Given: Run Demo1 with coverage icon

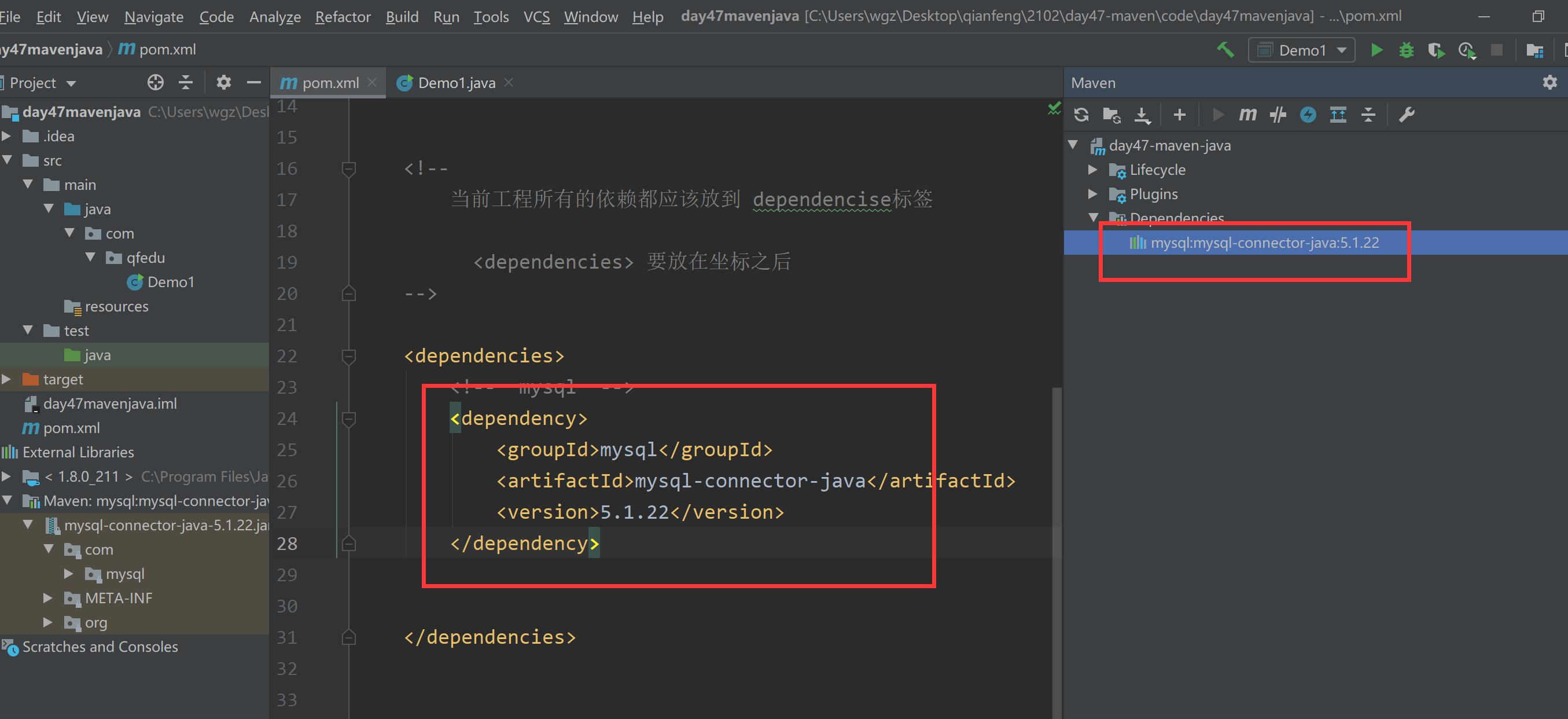Looking at the screenshot, I should coord(1436,50).
